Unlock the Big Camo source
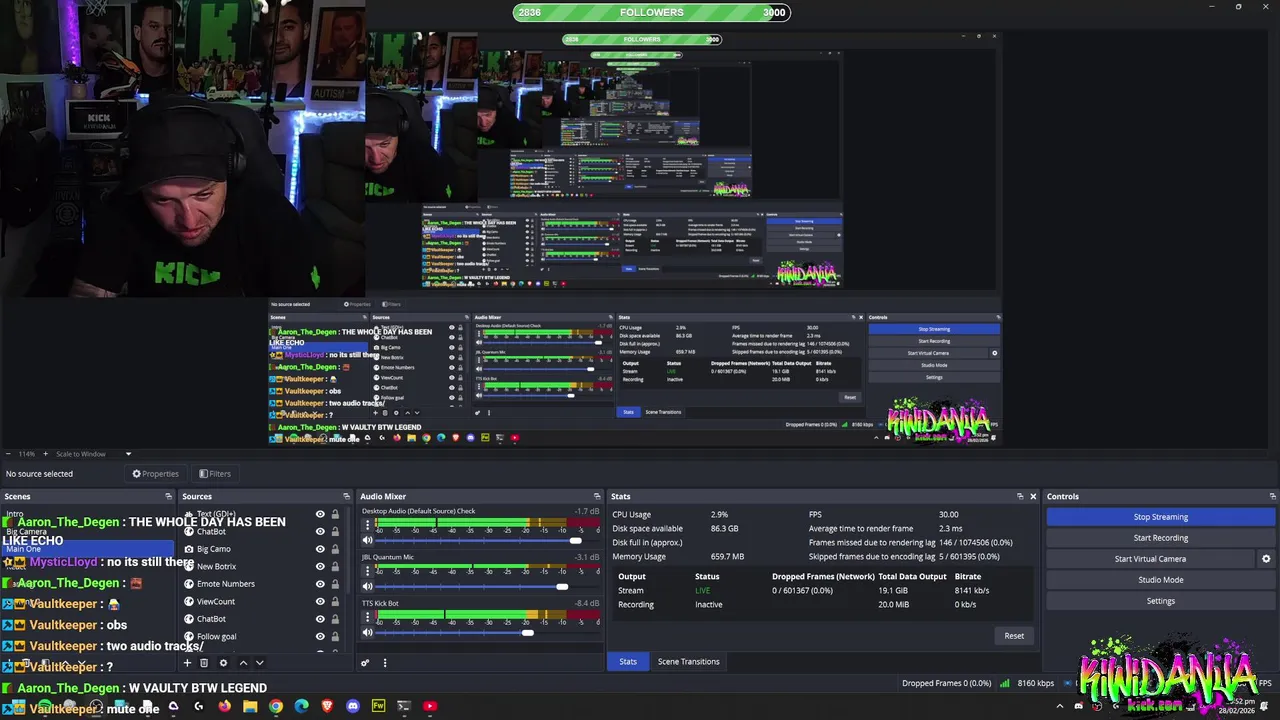Viewport: 1280px width, 720px height. click(335, 549)
